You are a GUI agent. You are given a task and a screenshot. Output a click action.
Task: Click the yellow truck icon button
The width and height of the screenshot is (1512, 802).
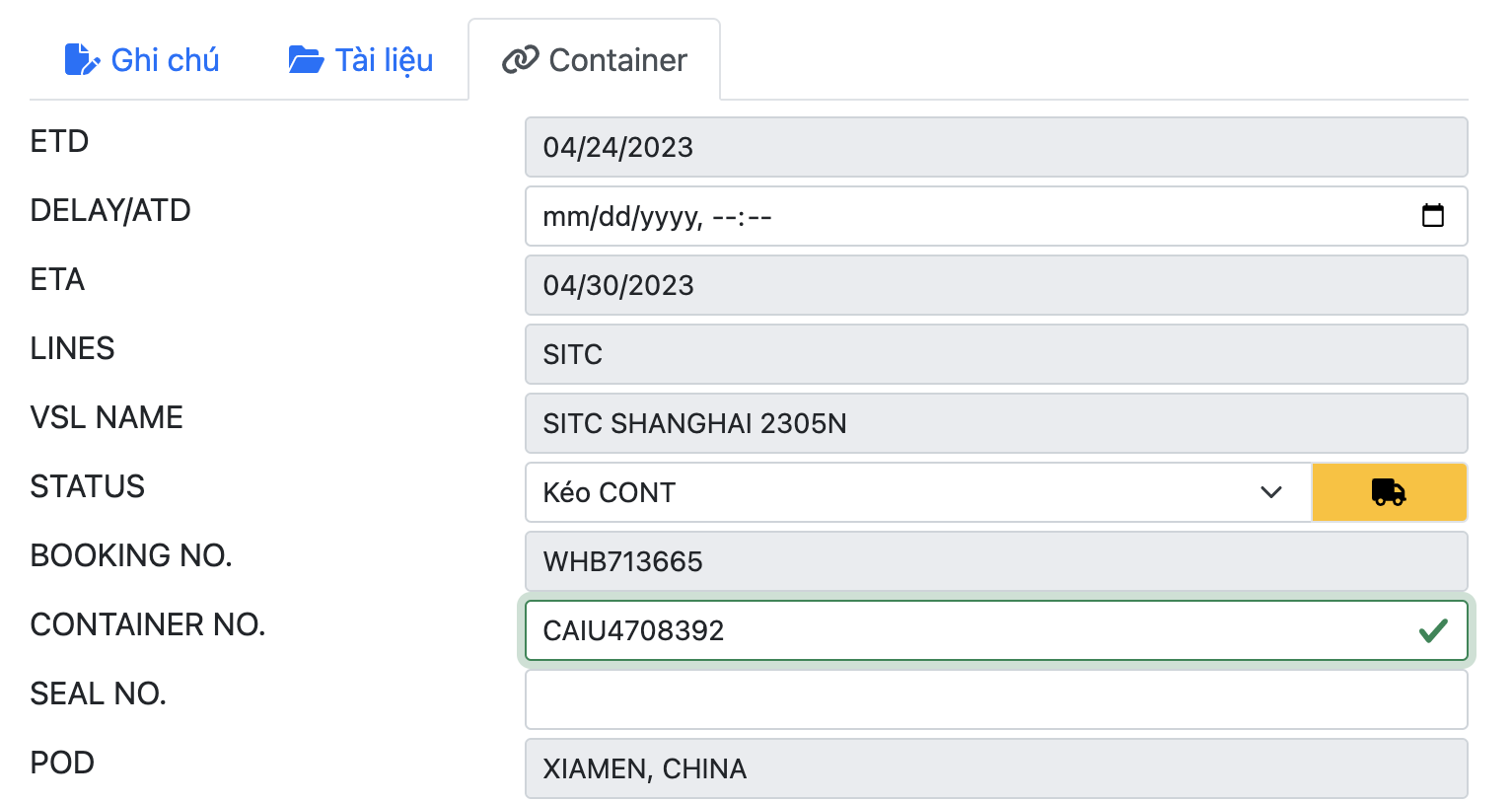[1389, 492]
